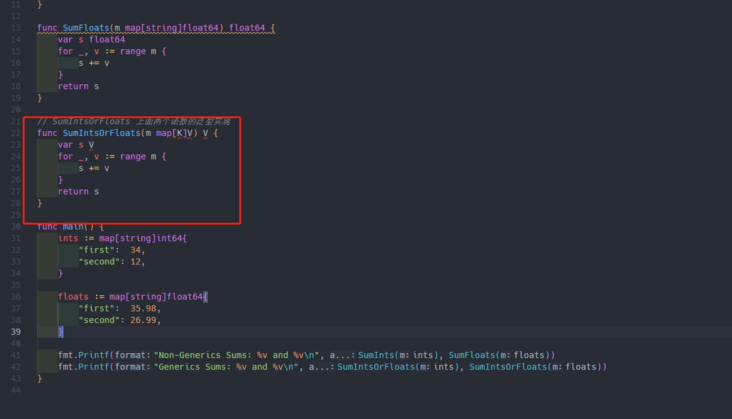Click line number 22 in the gutter

coord(16,133)
